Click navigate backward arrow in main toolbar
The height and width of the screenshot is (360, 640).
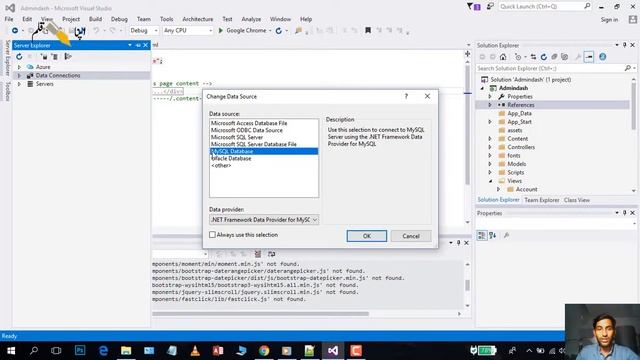pyautogui.click(x=15, y=31)
